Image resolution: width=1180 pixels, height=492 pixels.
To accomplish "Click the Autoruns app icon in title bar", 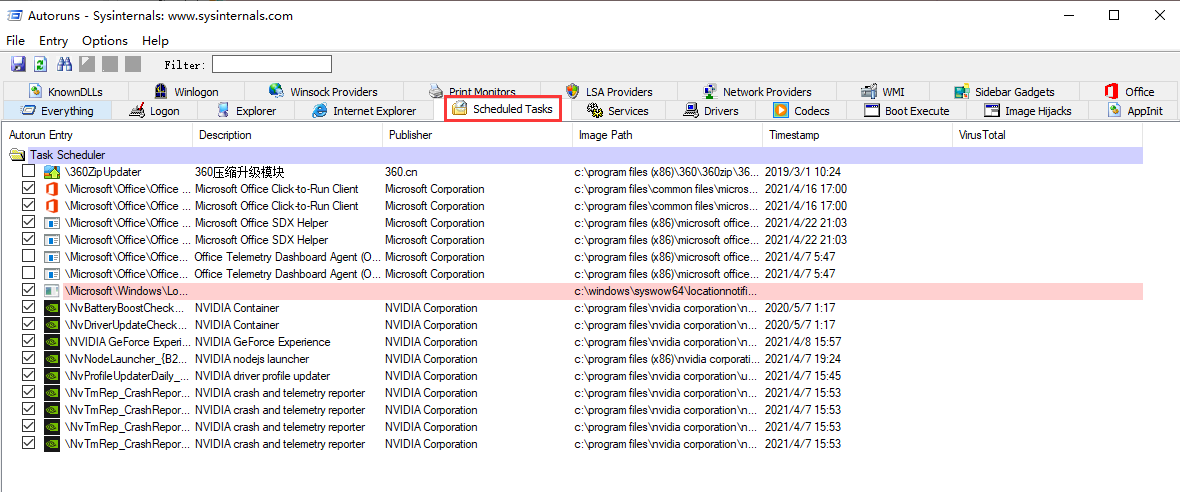I will click(14, 15).
